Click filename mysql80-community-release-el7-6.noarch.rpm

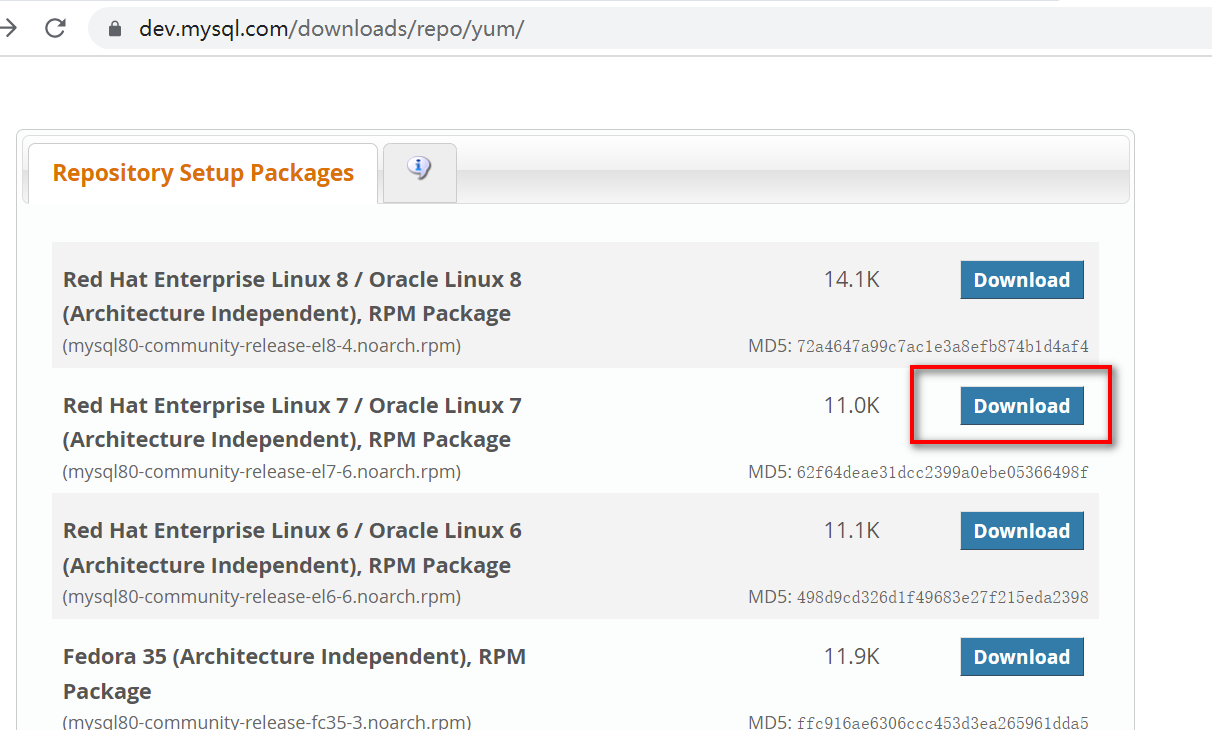click(262, 471)
